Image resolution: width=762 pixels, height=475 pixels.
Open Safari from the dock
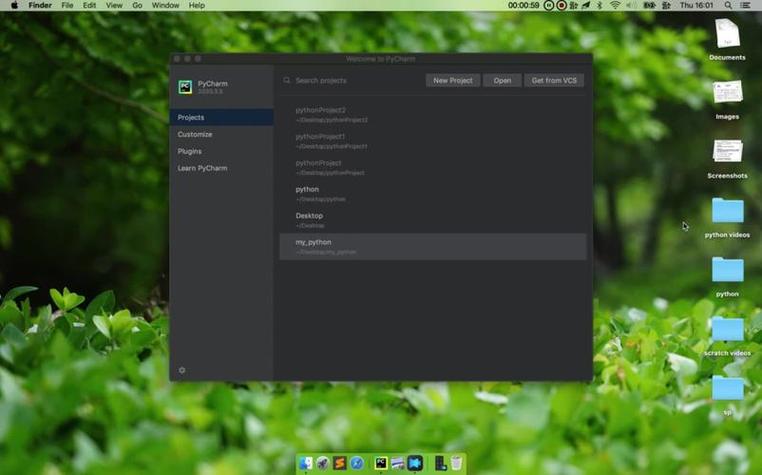tap(357, 463)
